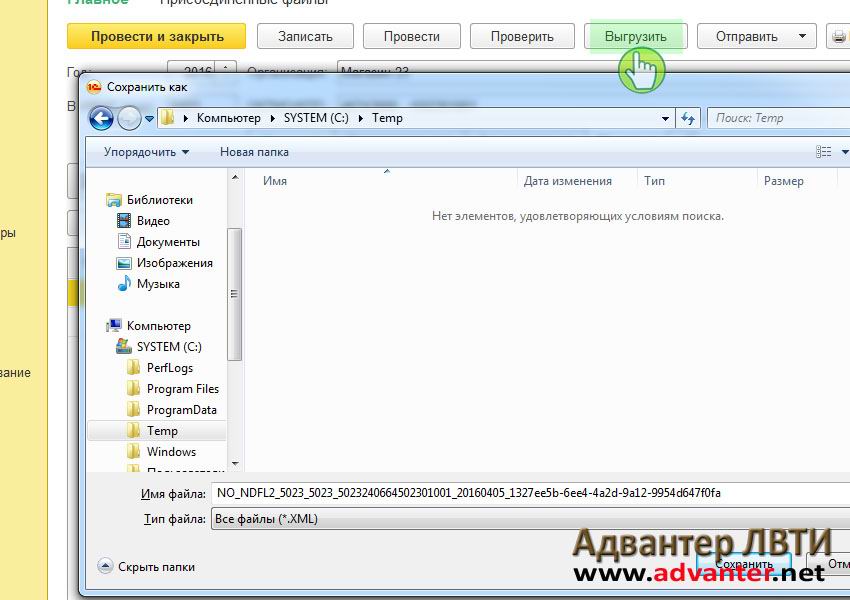Click the Документы page icon
Viewport: 850px width, 600px height.
click(x=124, y=241)
